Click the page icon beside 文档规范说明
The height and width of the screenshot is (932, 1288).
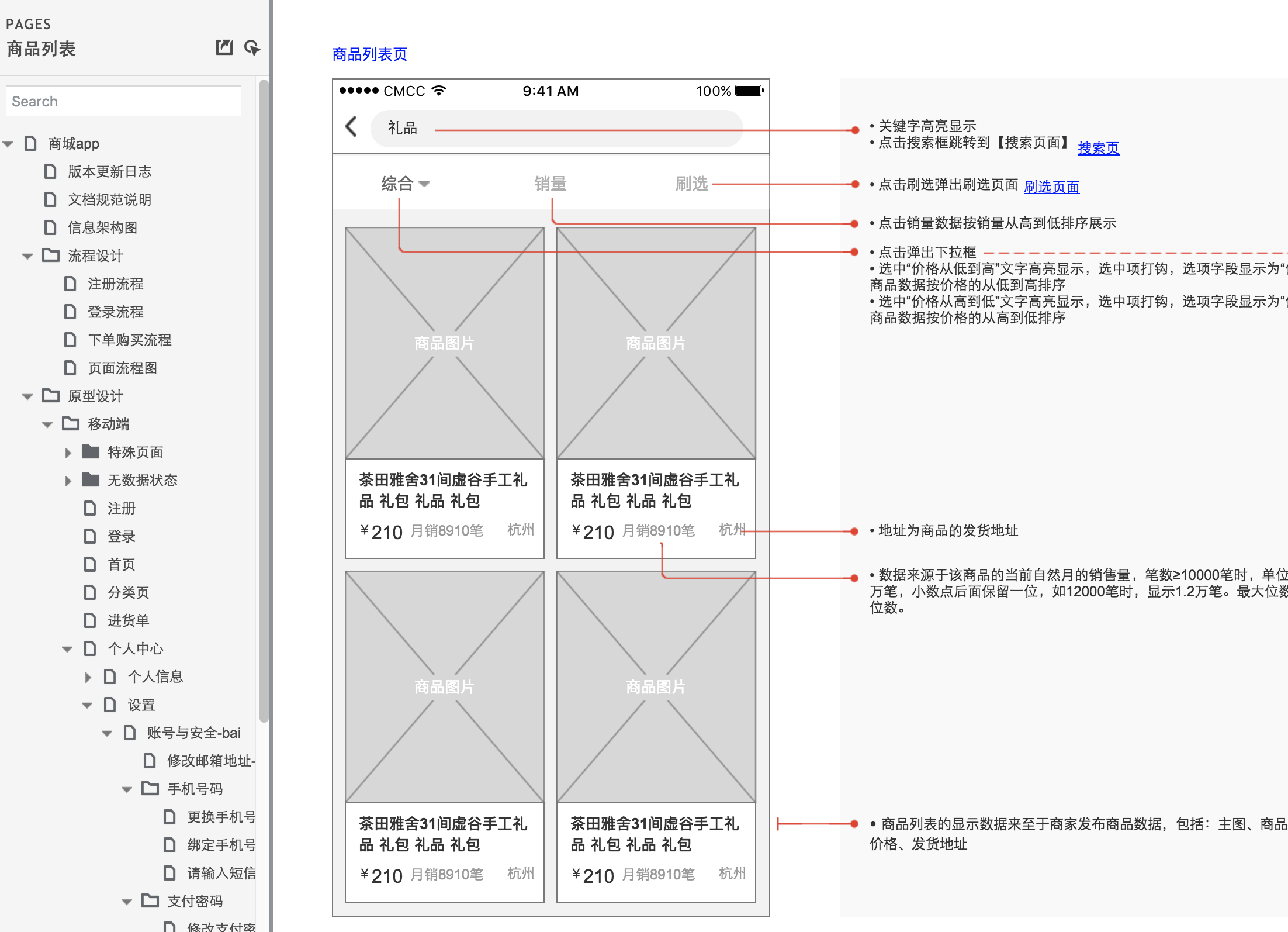51,199
